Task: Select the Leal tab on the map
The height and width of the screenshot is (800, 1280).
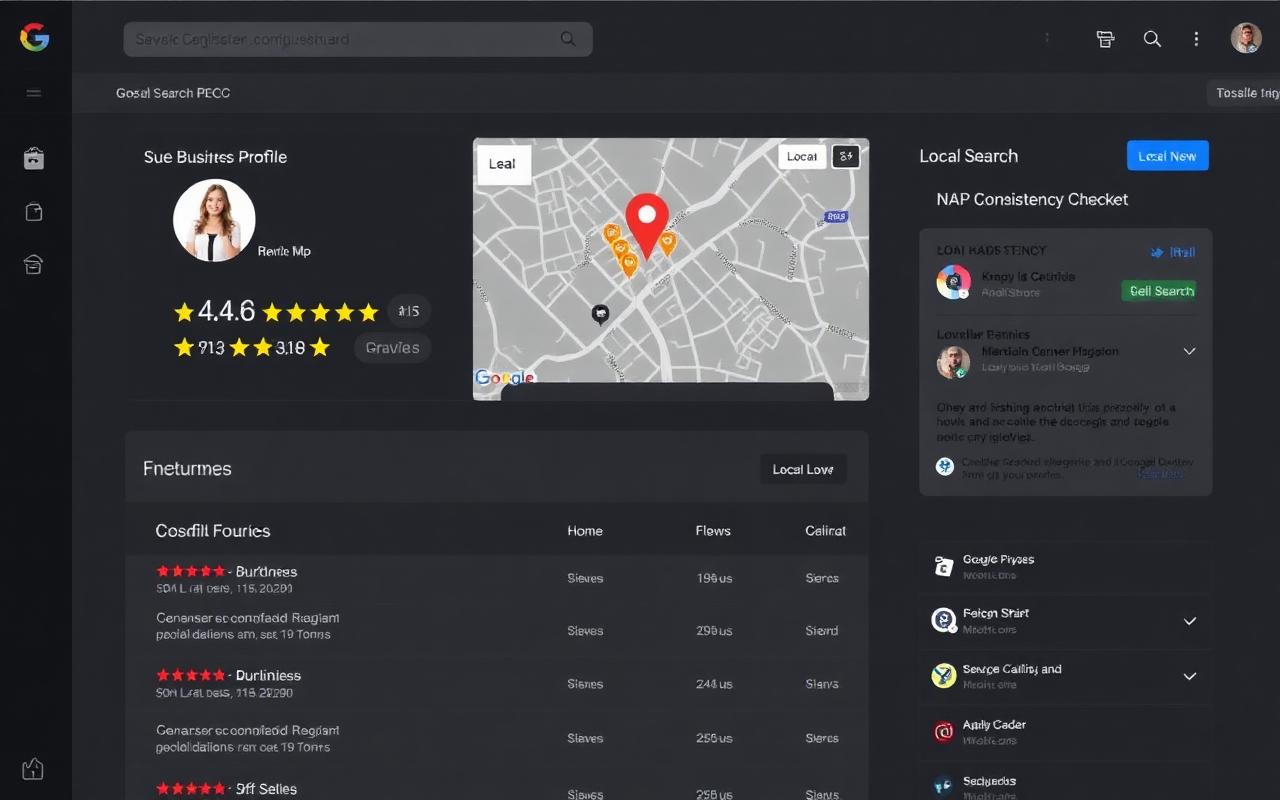Action: [503, 164]
